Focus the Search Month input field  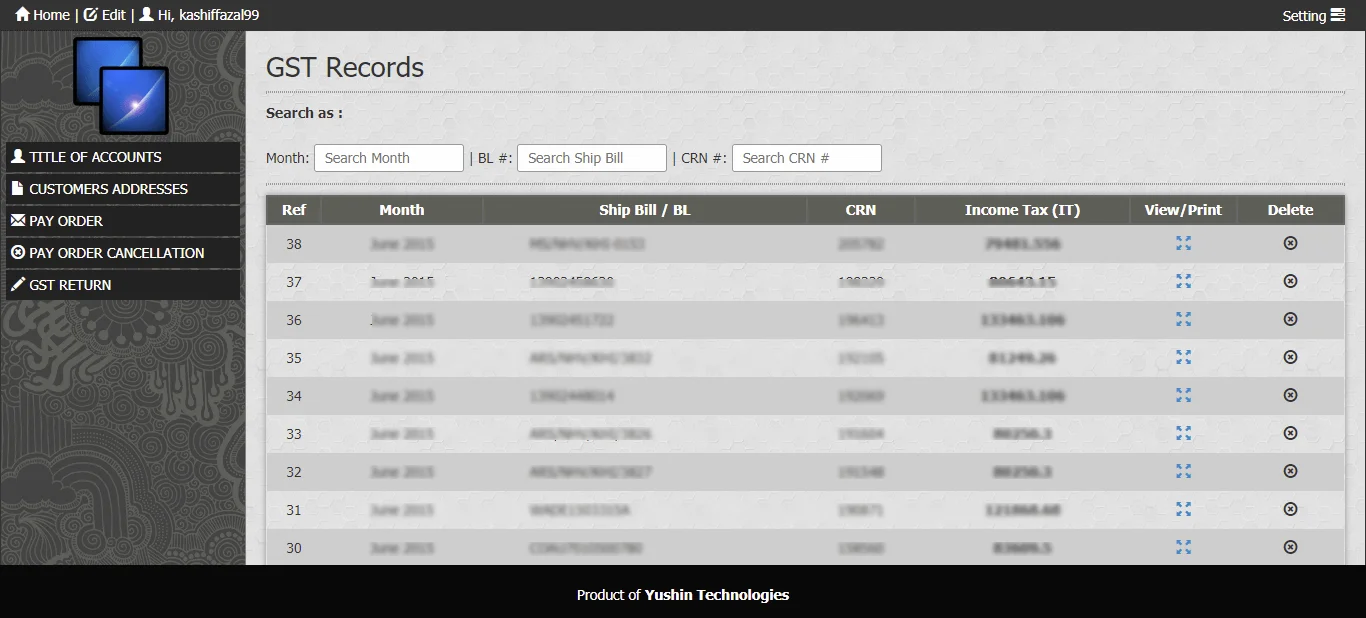(389, 158)
